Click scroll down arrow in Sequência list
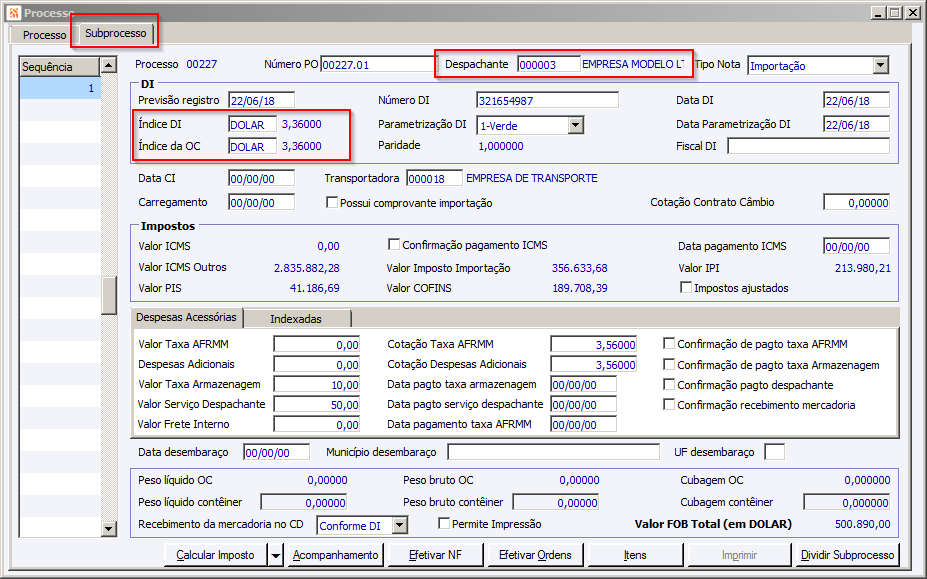The height and width of the screenshot is (579, 927). point(109,528)
